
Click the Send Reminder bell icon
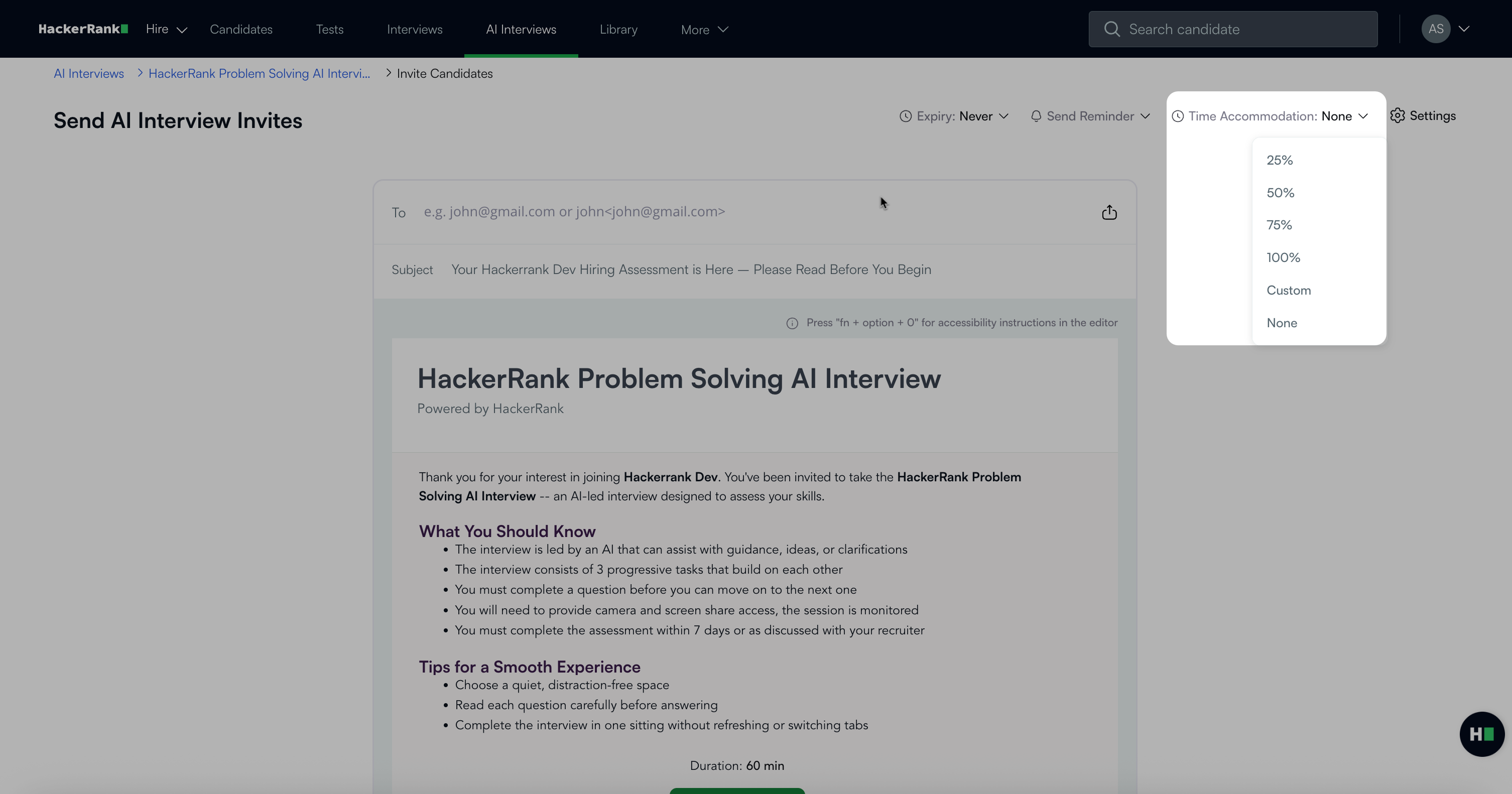1036,116
